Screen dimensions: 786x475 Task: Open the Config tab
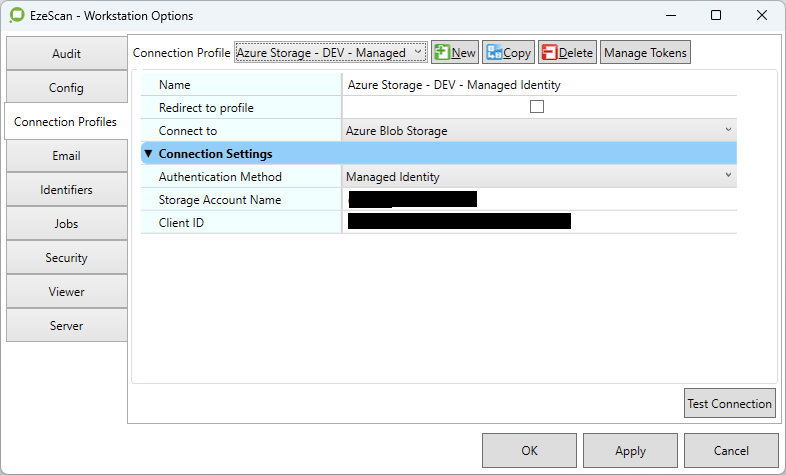(66, 88)
